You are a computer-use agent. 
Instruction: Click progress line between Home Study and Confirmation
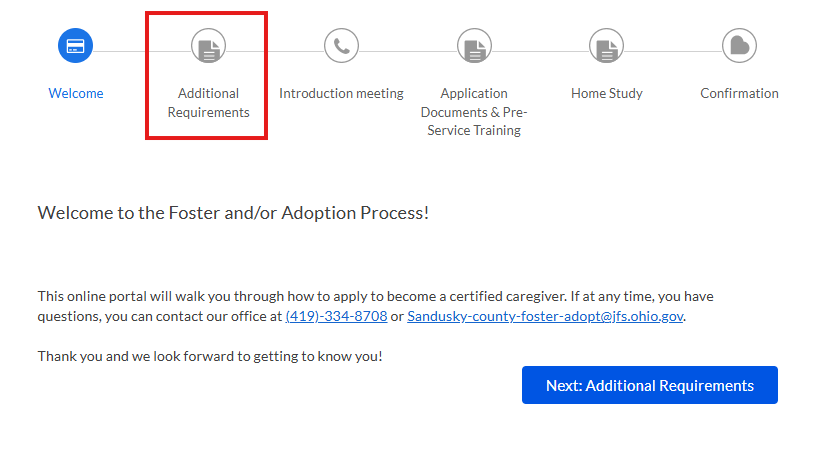(x=673, y=50)
